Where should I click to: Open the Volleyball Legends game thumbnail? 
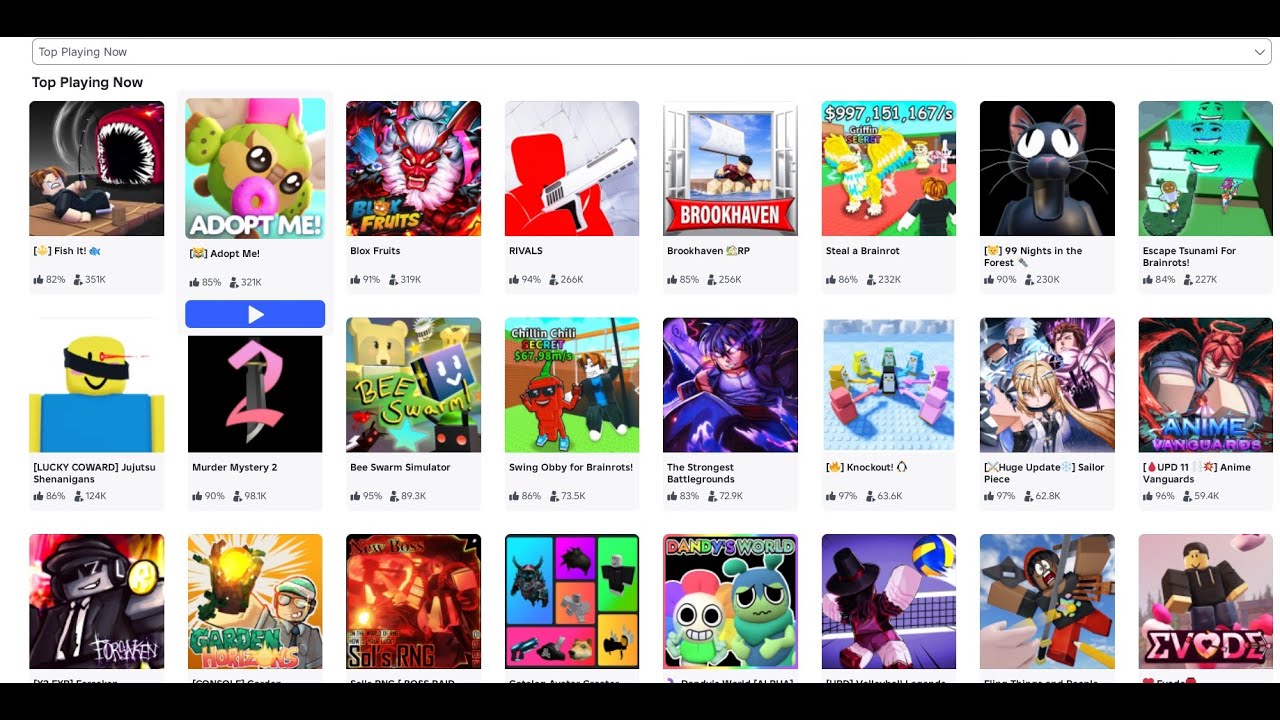click(x=889, y=601)
